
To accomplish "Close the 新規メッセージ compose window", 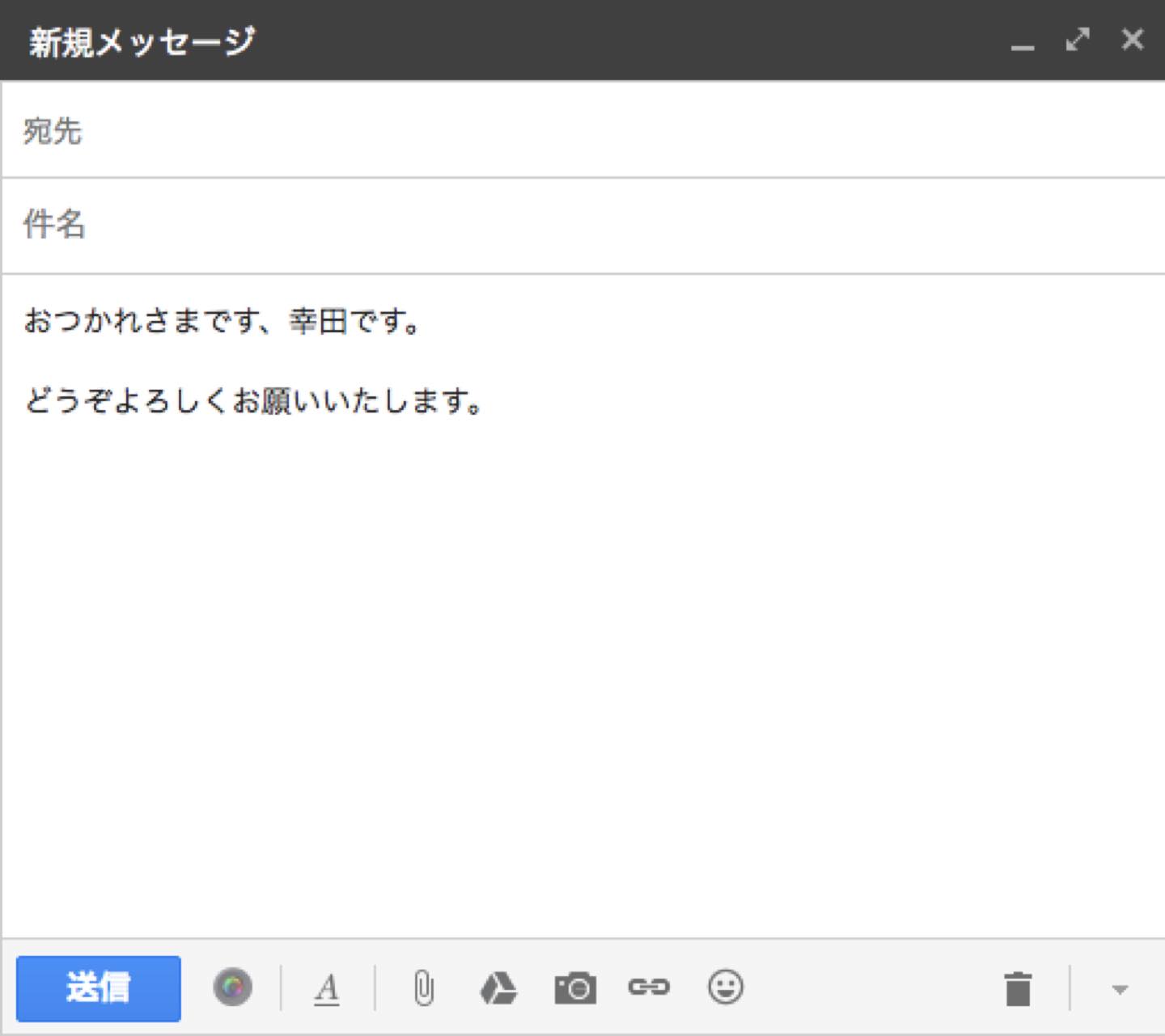I will (1133, 39).
